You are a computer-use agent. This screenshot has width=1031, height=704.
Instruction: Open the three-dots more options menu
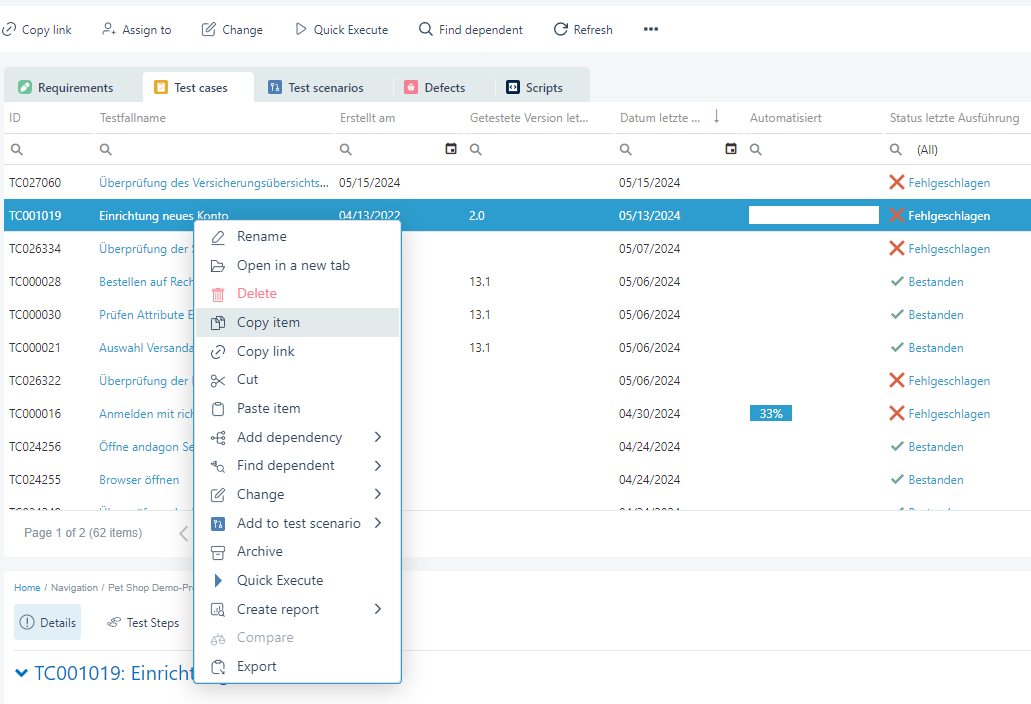[651, 30]
